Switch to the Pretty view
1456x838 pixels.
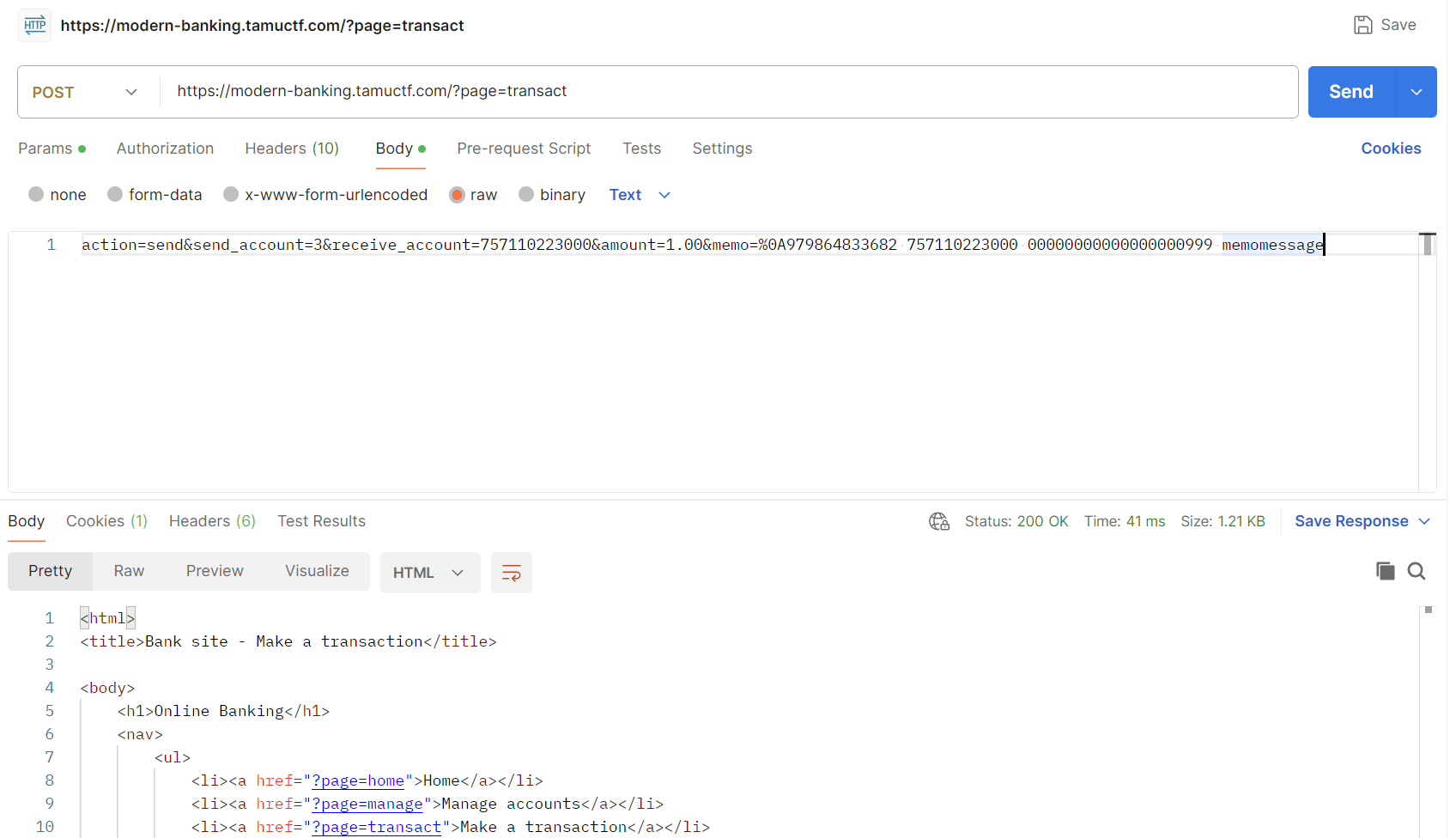(x=50, y=571)
